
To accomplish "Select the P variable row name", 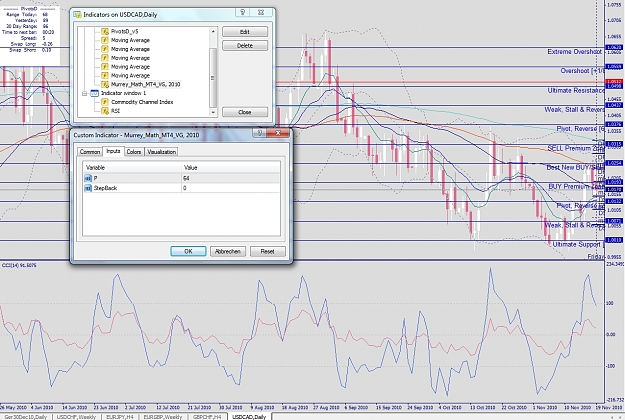I will (95, 179).
